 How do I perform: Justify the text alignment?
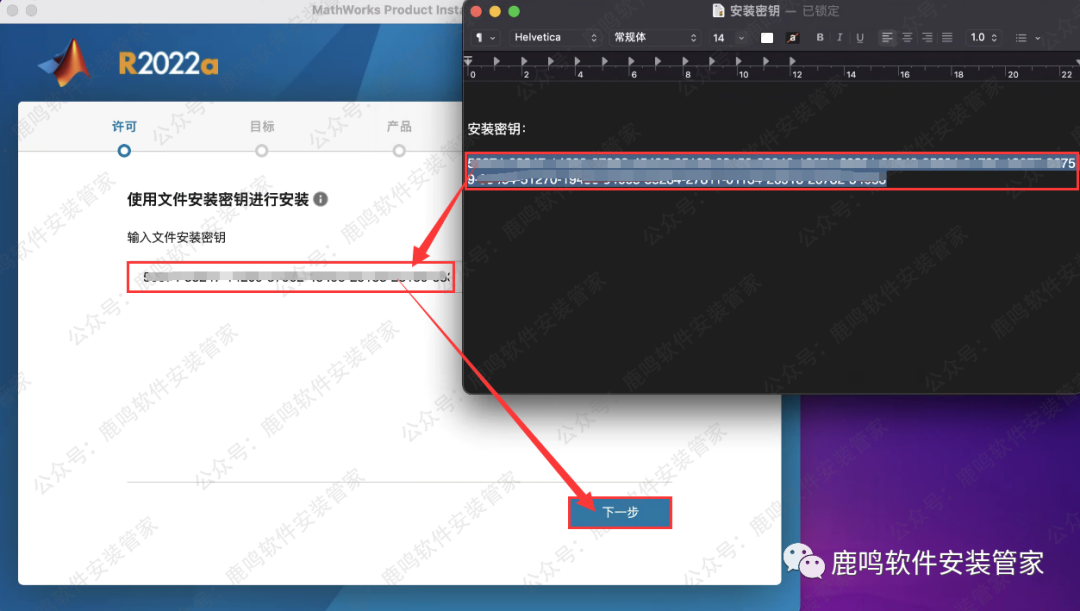click(947, 38)
